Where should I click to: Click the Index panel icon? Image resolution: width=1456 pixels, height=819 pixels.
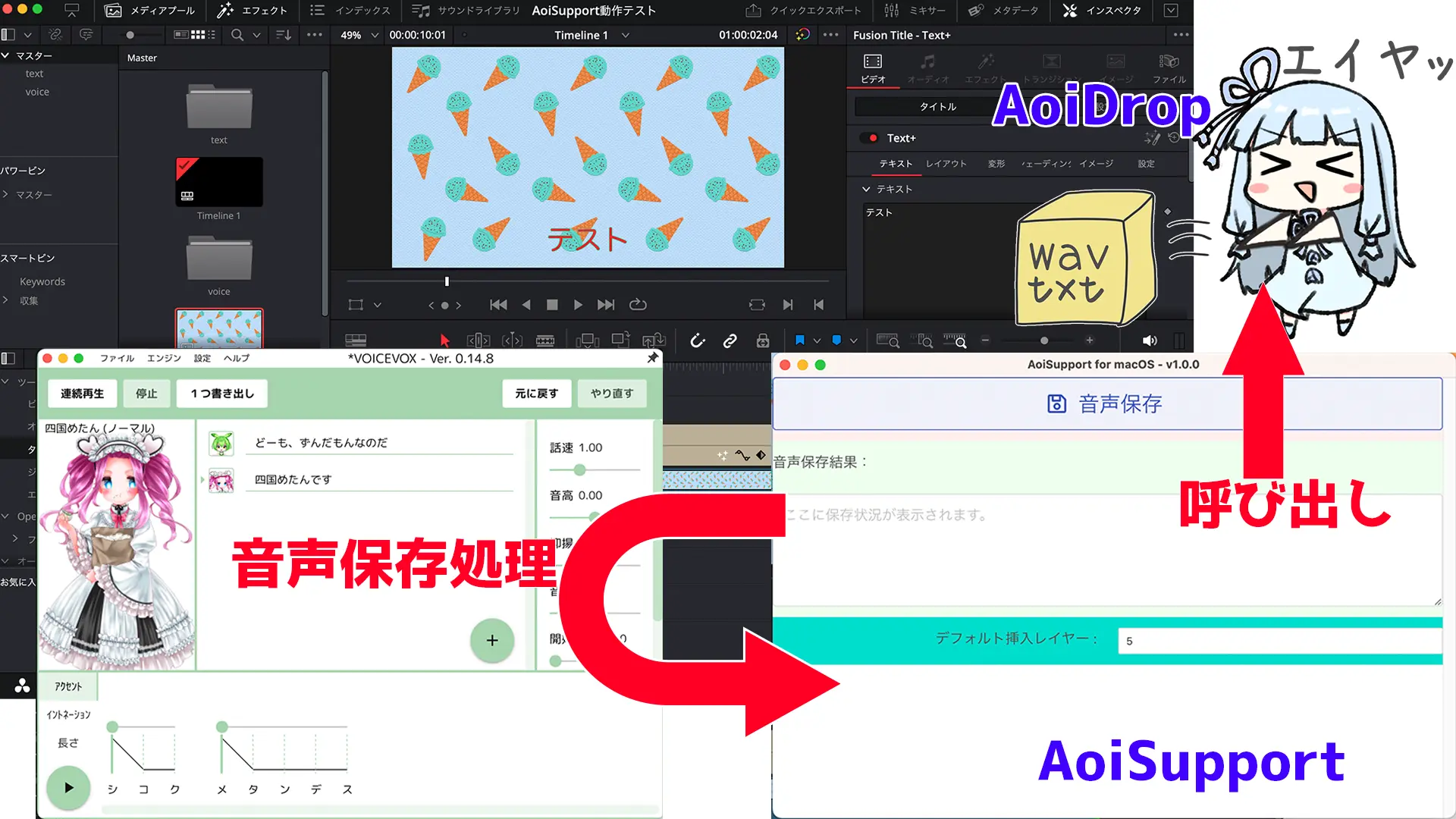(316, 10)
